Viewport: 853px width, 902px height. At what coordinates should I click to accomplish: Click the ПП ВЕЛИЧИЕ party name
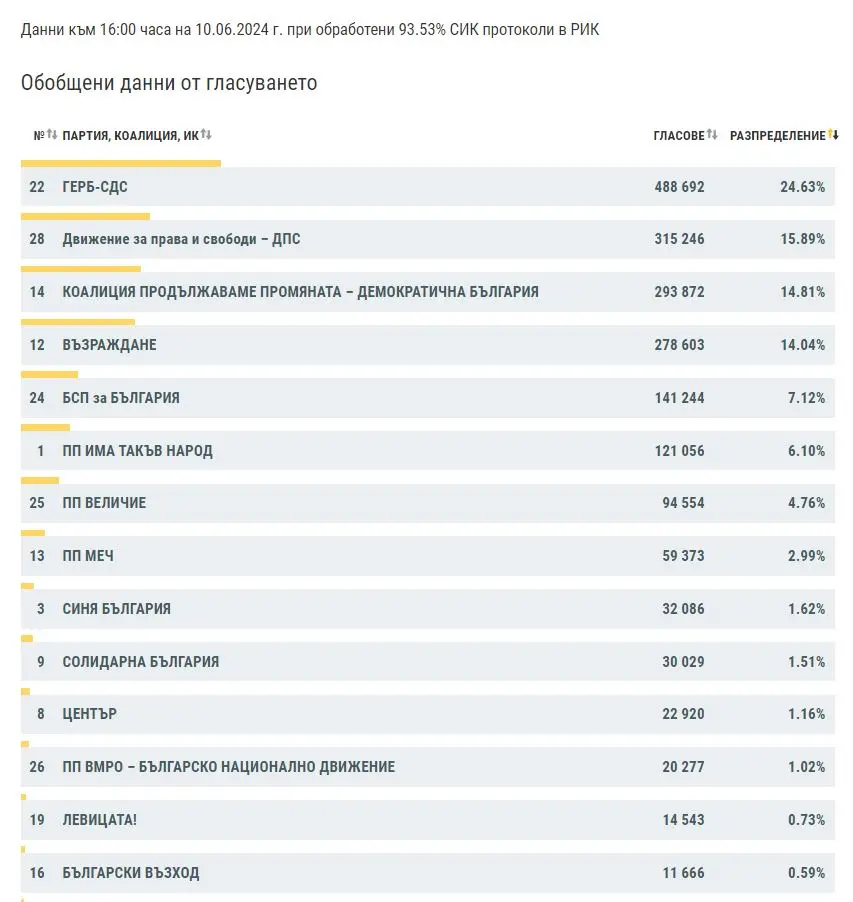point(104,503)
